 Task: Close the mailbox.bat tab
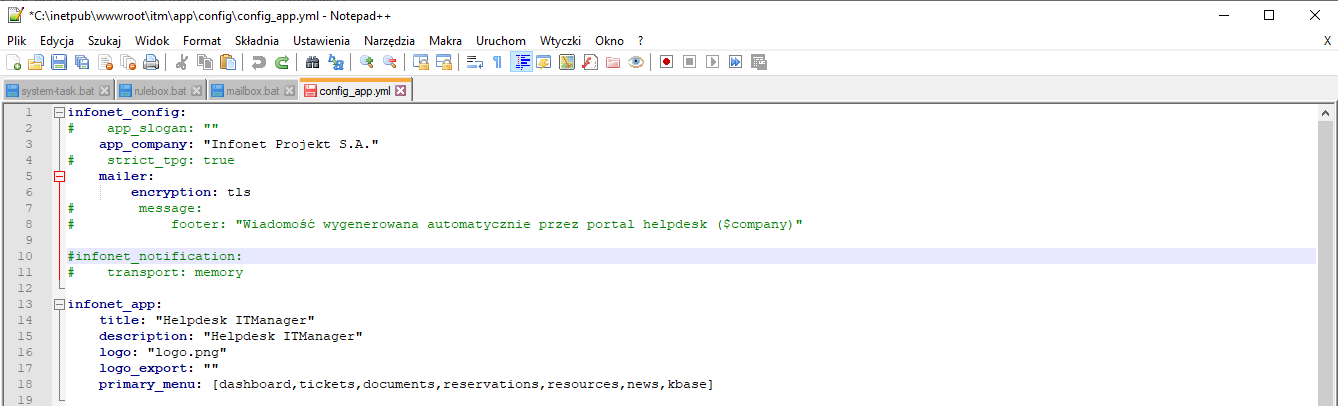point(289,91)
